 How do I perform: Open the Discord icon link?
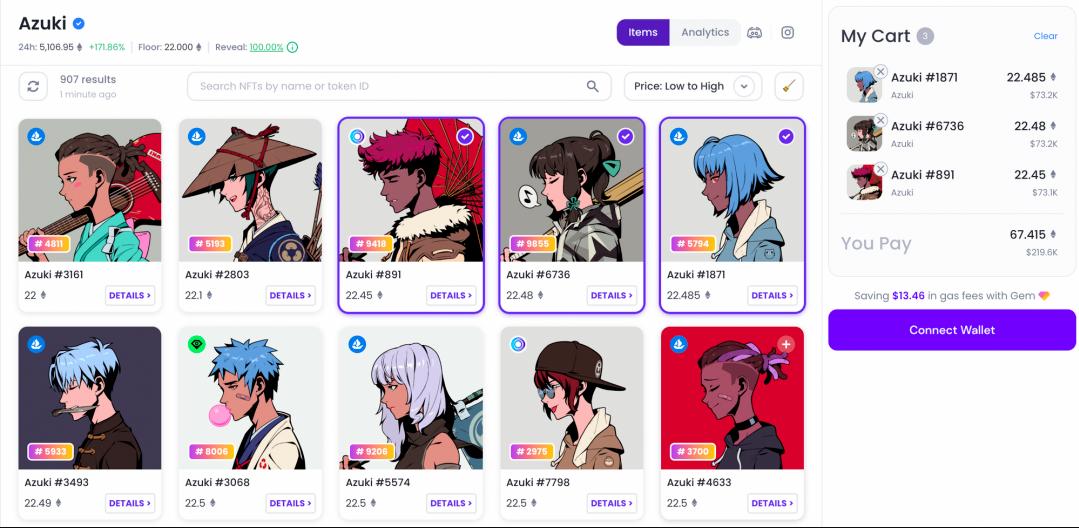click(x=755, y=32)
